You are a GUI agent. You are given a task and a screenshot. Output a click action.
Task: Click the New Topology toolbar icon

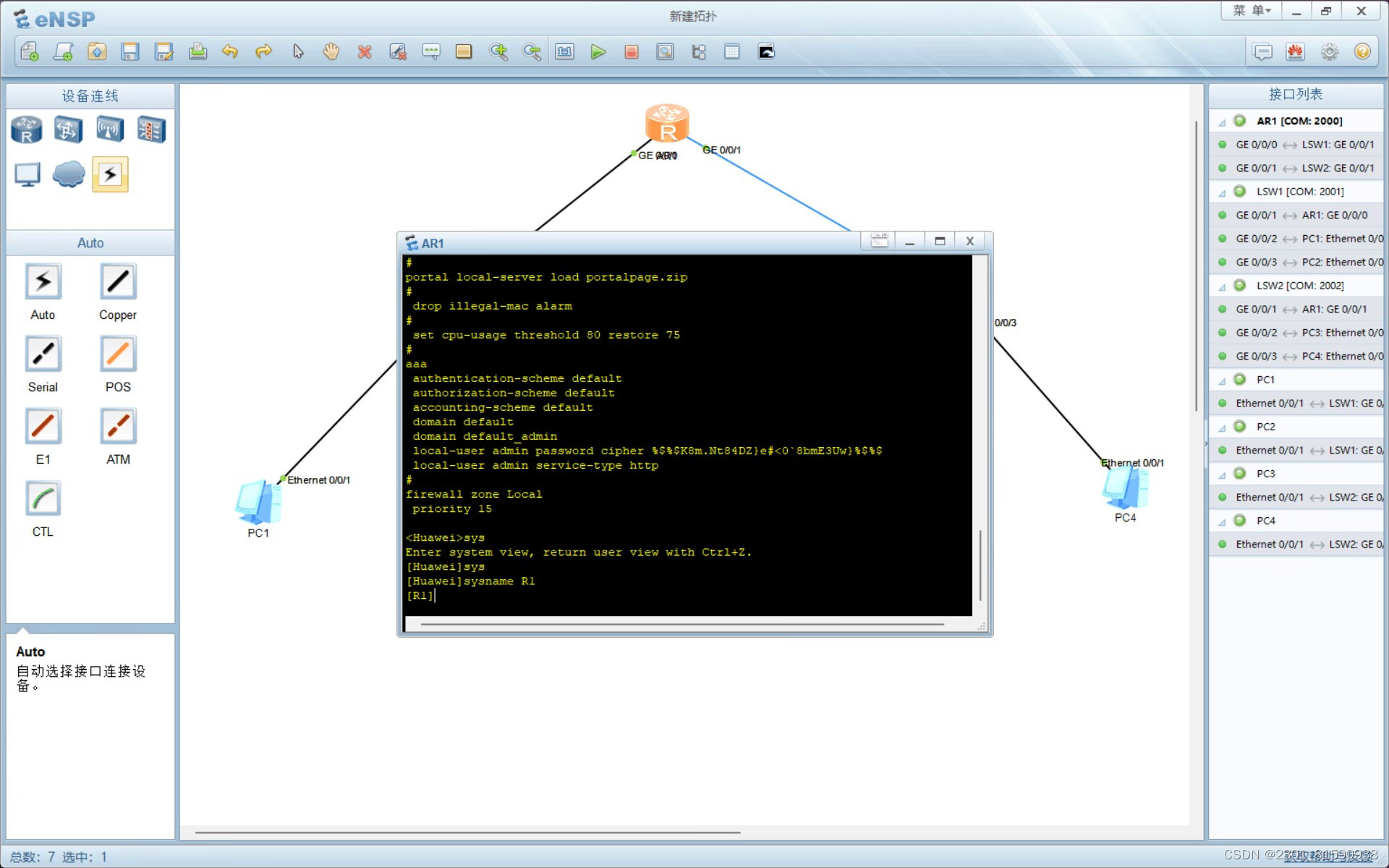tap(30, 51)
